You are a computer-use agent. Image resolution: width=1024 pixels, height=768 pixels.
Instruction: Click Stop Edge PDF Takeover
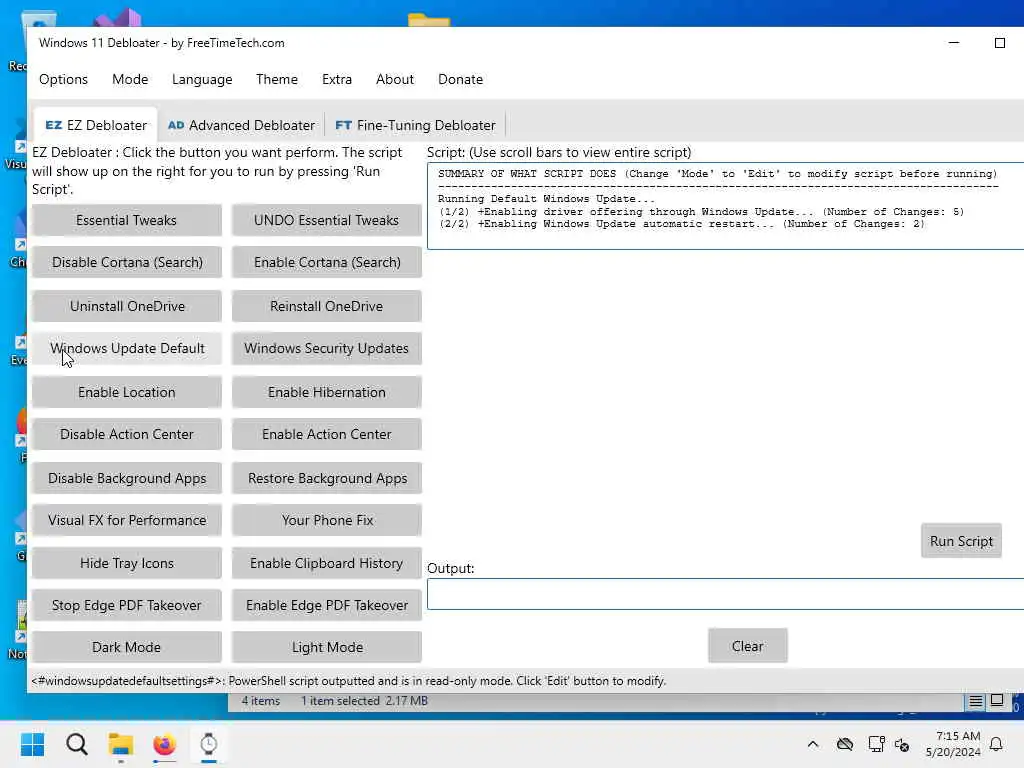[x=127, y=605]
